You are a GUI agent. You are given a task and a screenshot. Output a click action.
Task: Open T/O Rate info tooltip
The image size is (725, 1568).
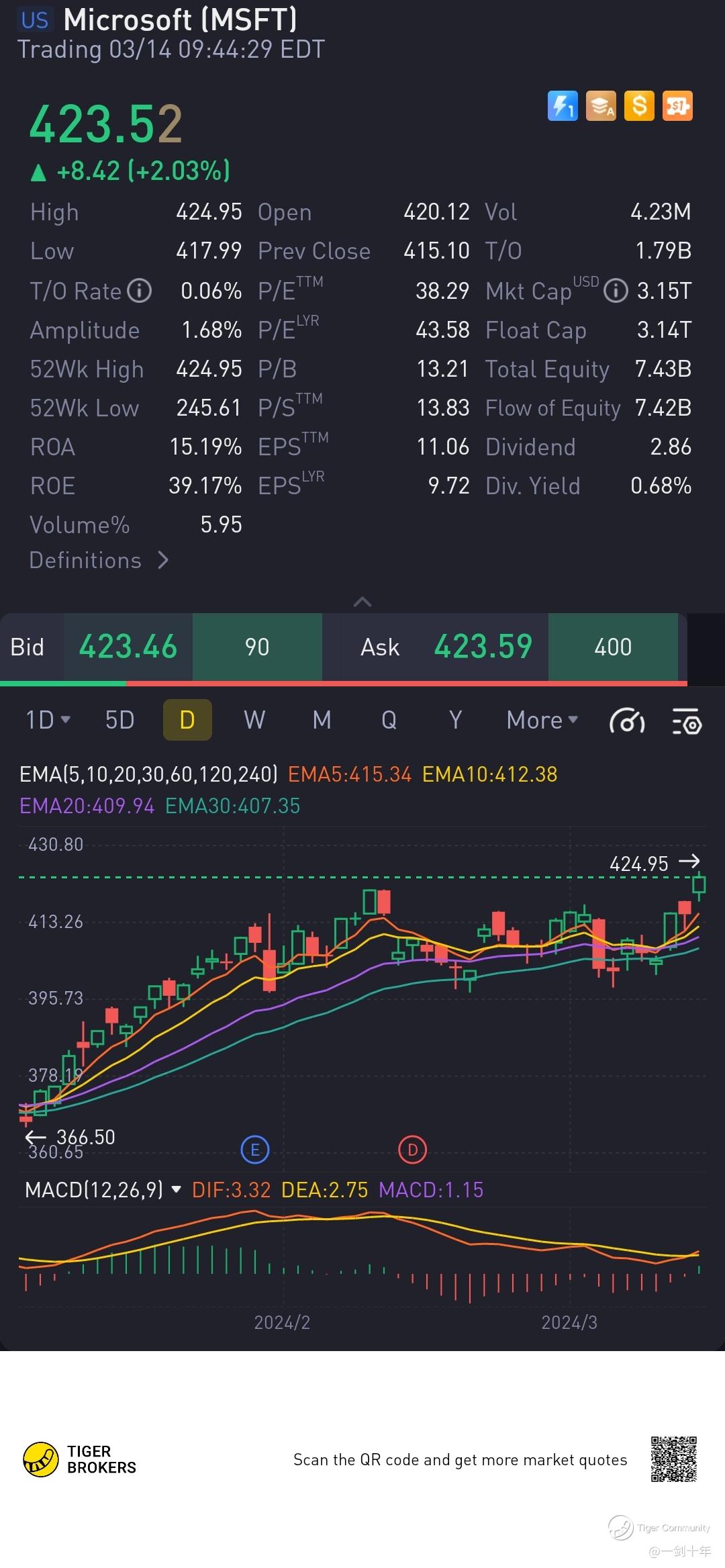[140, 291]
